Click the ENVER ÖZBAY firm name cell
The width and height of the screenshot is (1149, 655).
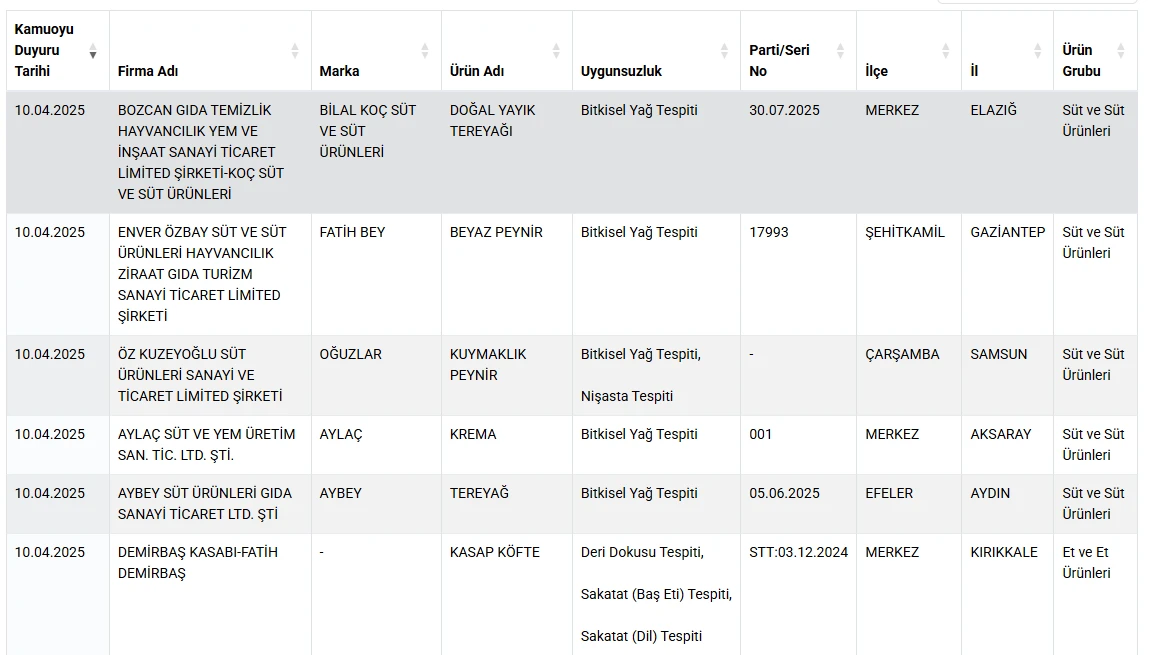pos(210,274)
